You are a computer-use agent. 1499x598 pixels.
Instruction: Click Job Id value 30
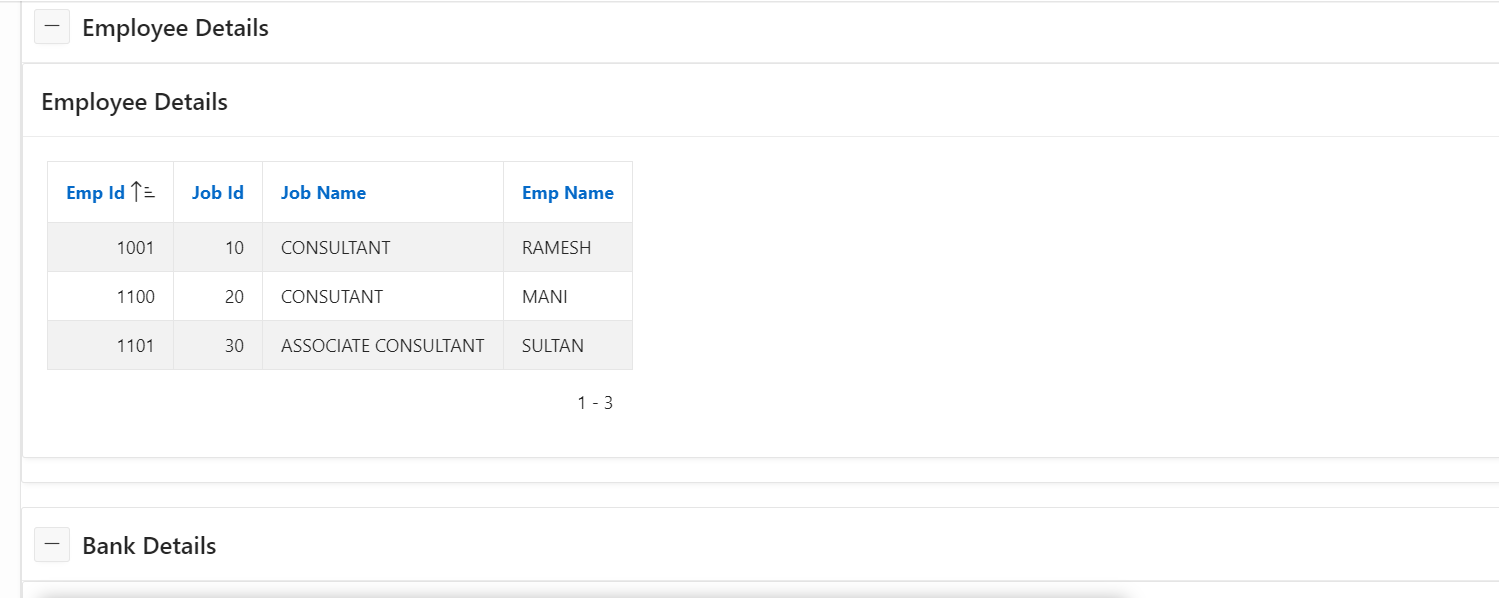(218, 345)
